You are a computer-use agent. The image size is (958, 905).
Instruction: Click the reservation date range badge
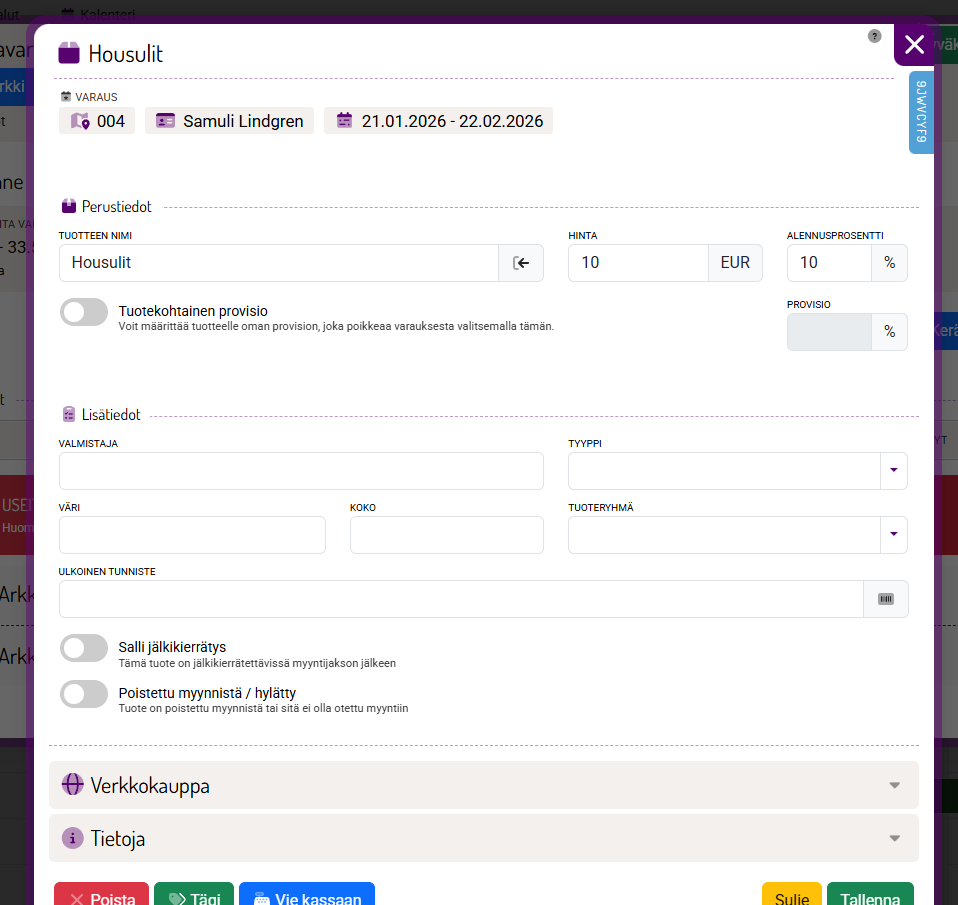(438, 121)
